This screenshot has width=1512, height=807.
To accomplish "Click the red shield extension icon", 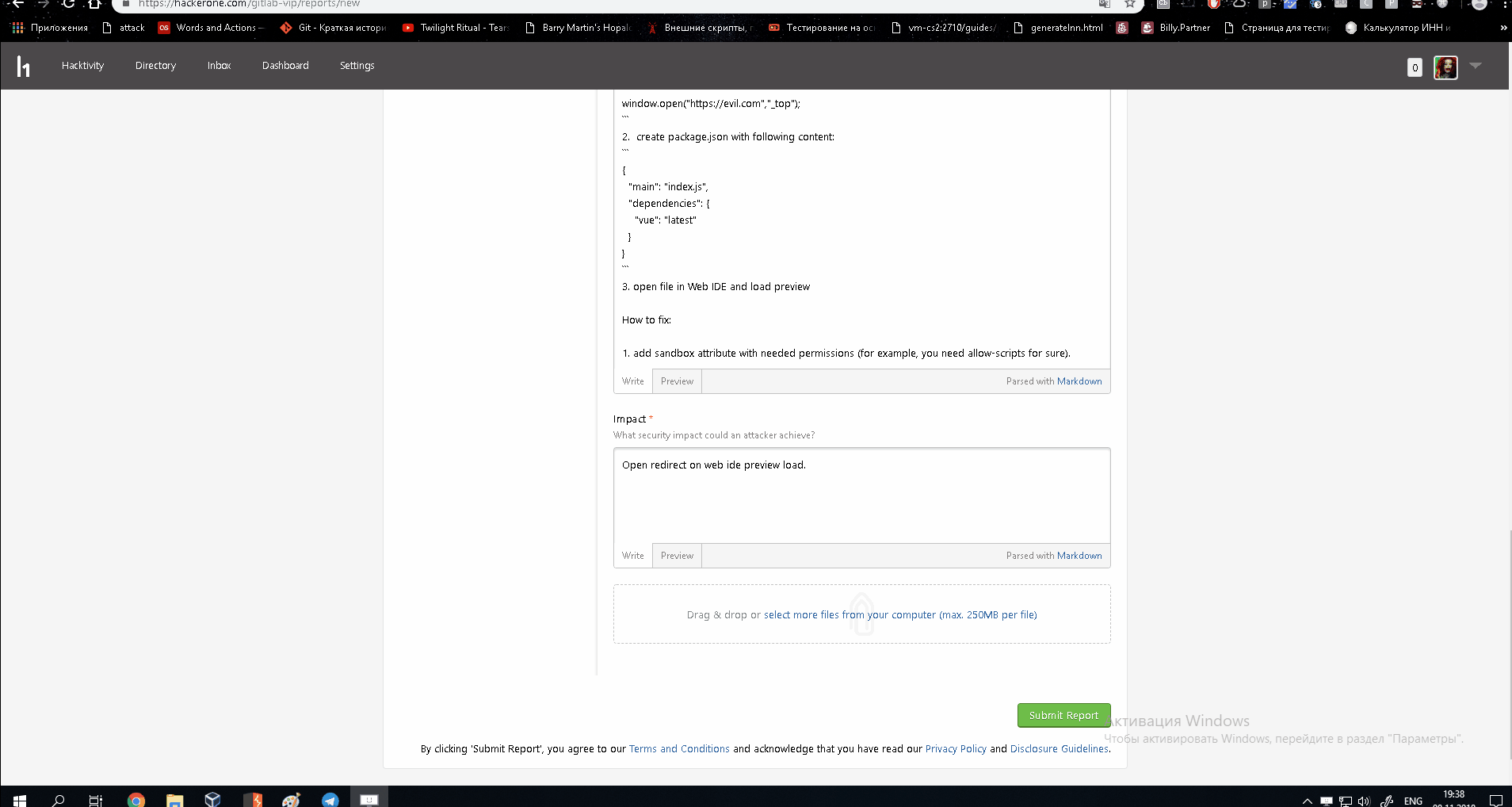I will coord(1213,3).
